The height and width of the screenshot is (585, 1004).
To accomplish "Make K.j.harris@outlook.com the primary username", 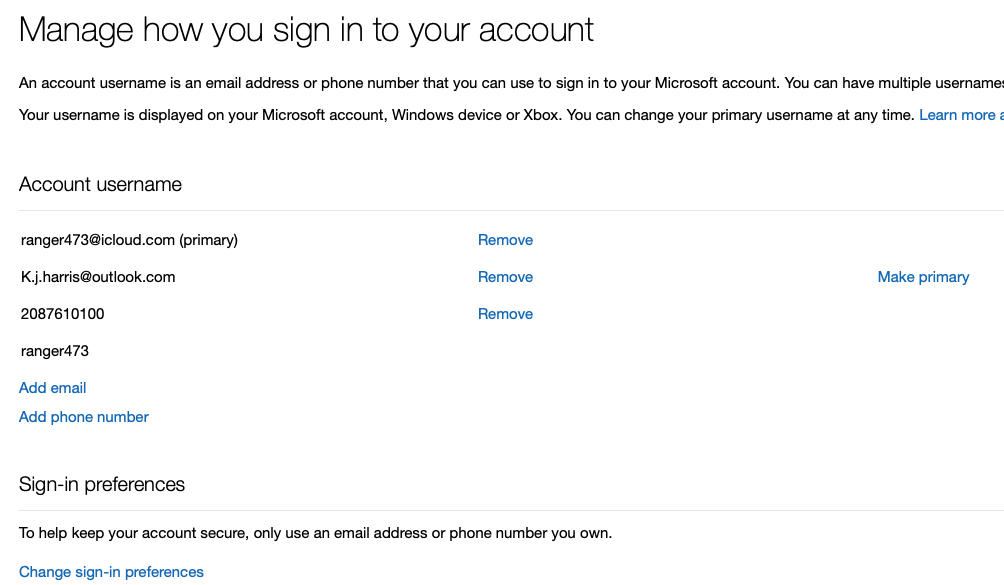I will point(923,277).
